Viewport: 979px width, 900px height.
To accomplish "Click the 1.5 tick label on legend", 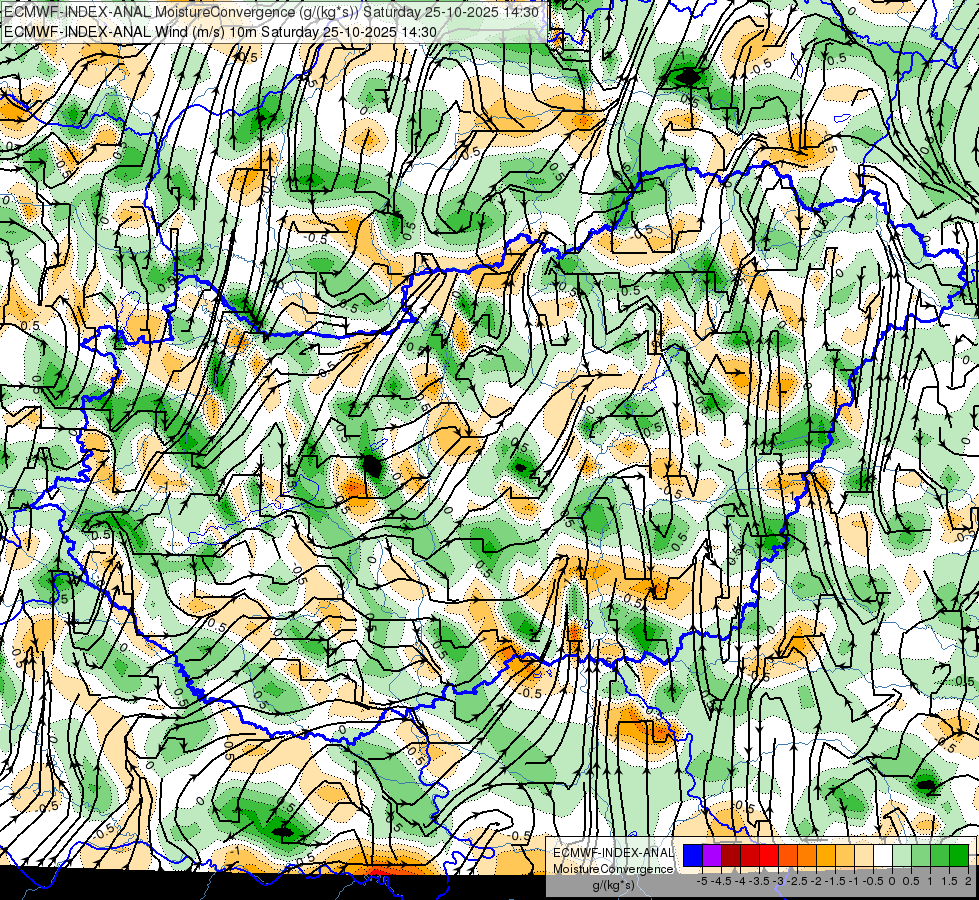I will click(949, 881).
